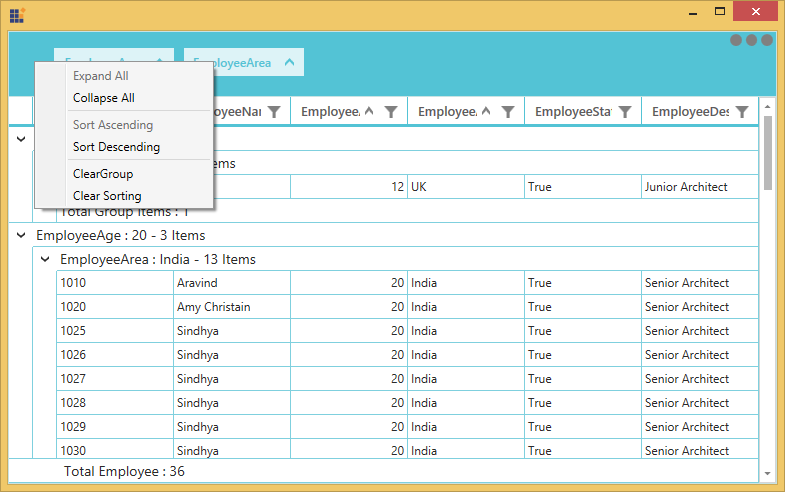The width and height of the screenshot is (785, 492).
Task: Collapse the topmost group row chevron
Action: tap(21, 139)
